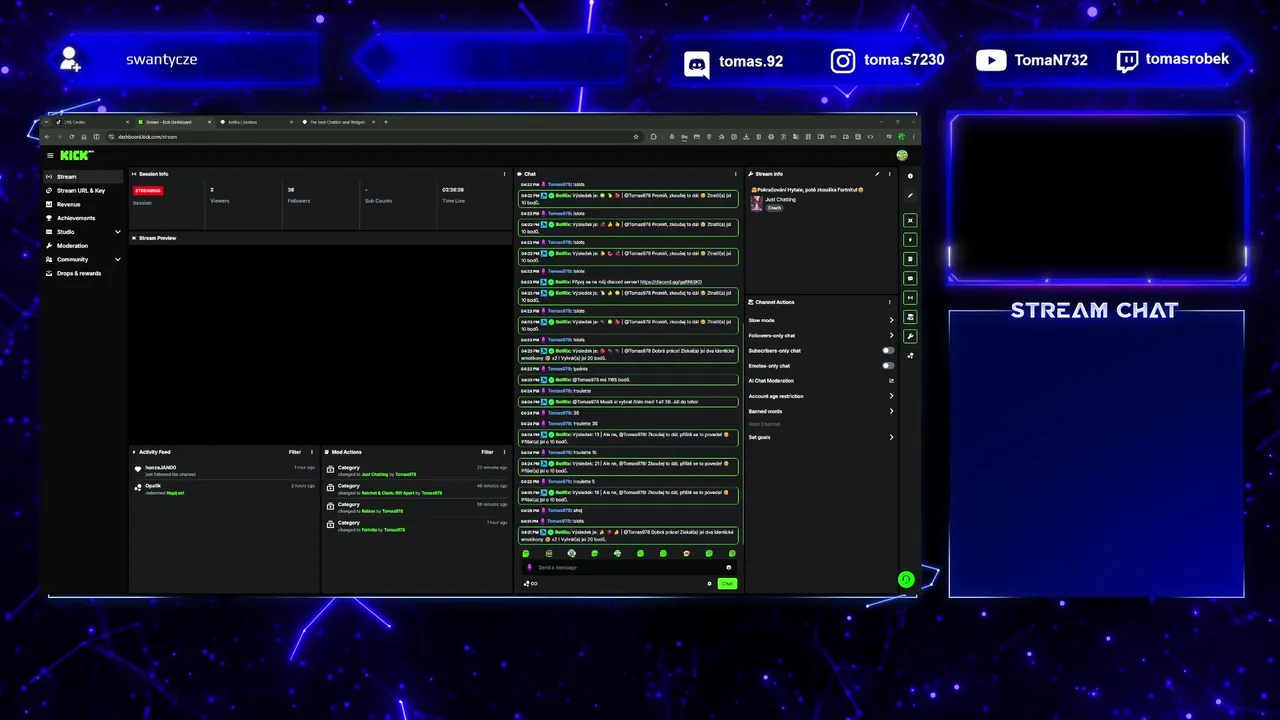Click the lightning bolt widget icon
Image resolution: width=1280 pixels, height=720 pixels.
tap(910, 240)
